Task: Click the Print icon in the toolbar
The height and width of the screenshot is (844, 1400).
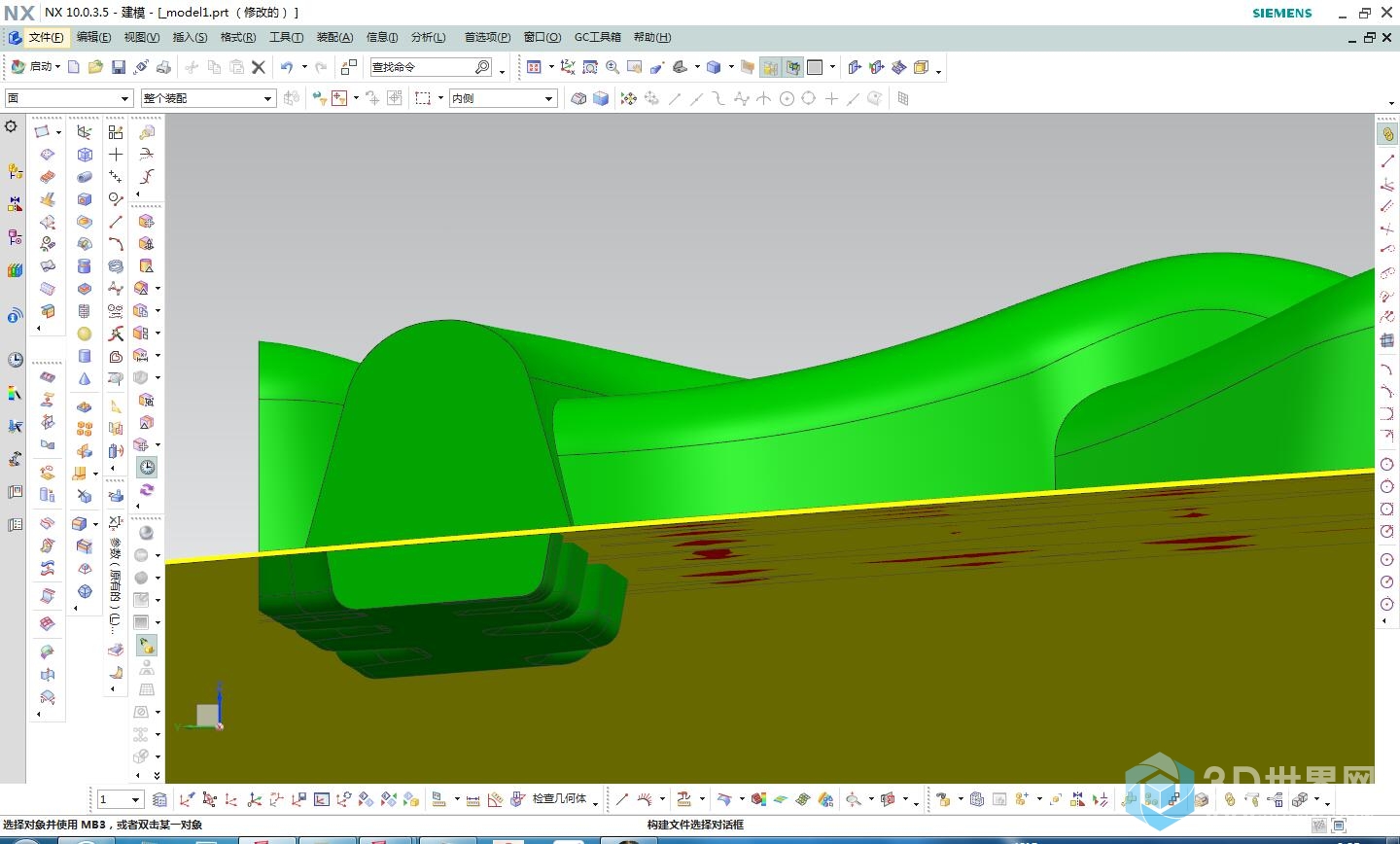Action: pyautogui.click(x=164, y=67)
